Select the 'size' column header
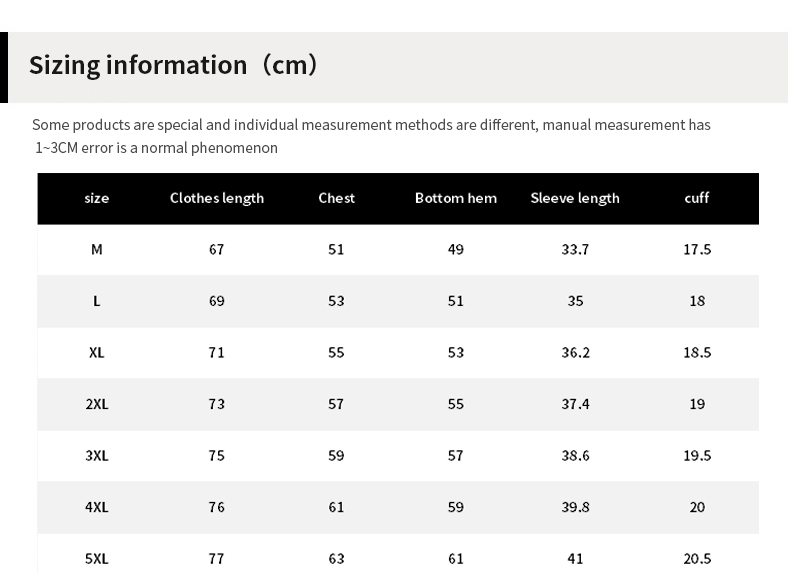The width and height of the screenshot is (790, 573). coord(97,198)
